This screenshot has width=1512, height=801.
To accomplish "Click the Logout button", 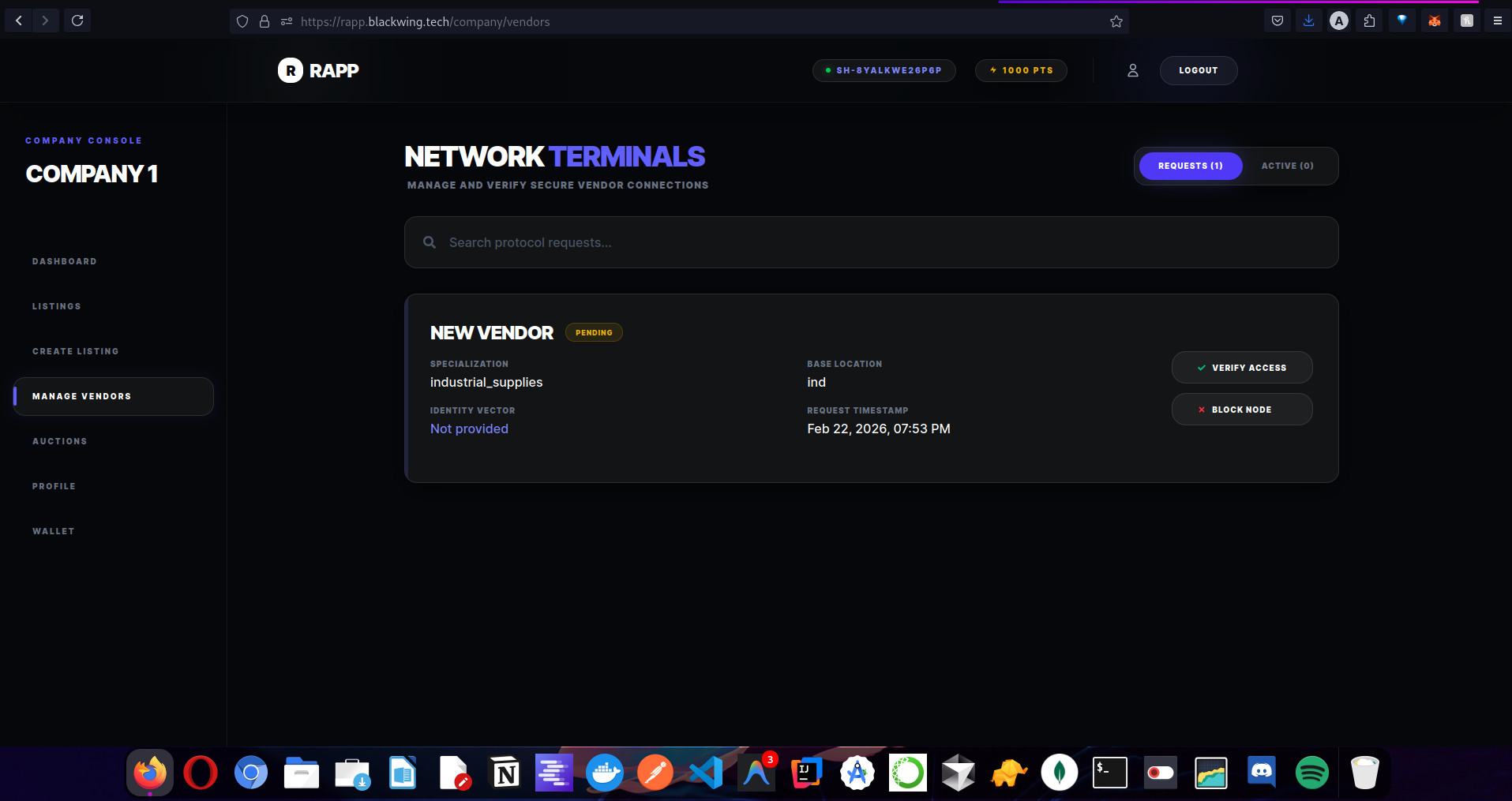I will [x=1199, y=70].
